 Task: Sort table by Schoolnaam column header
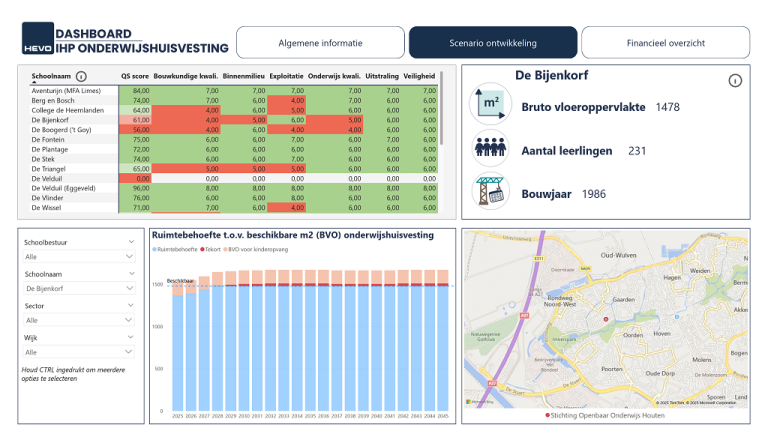point(51,76)
